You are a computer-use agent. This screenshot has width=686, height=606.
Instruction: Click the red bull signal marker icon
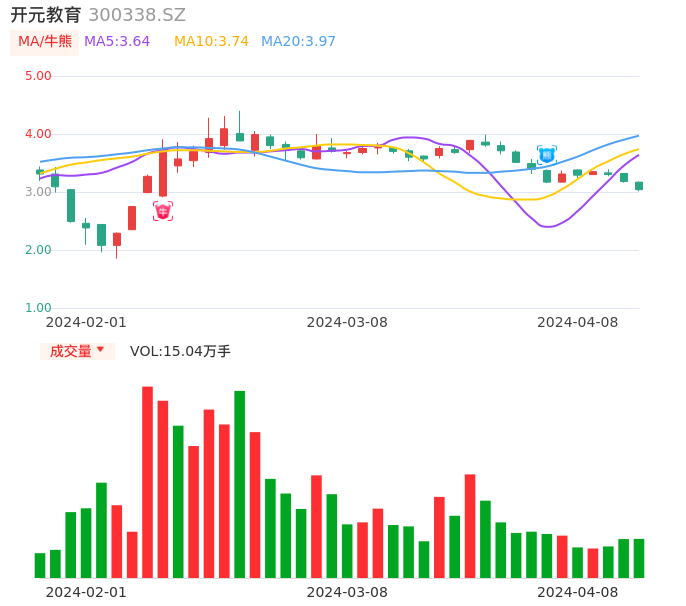163,211
